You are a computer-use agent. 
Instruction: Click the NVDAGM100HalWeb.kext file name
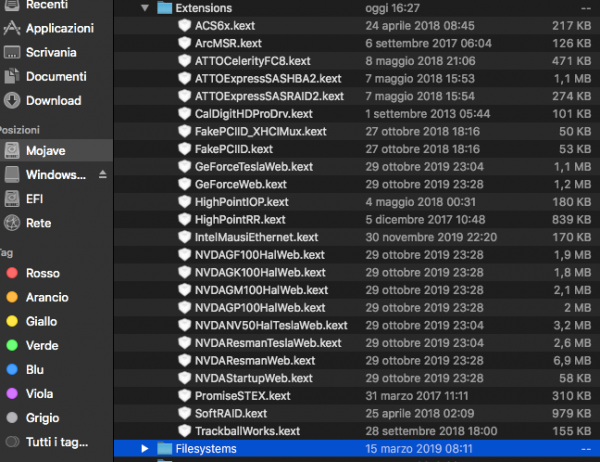tap(262, 290)
